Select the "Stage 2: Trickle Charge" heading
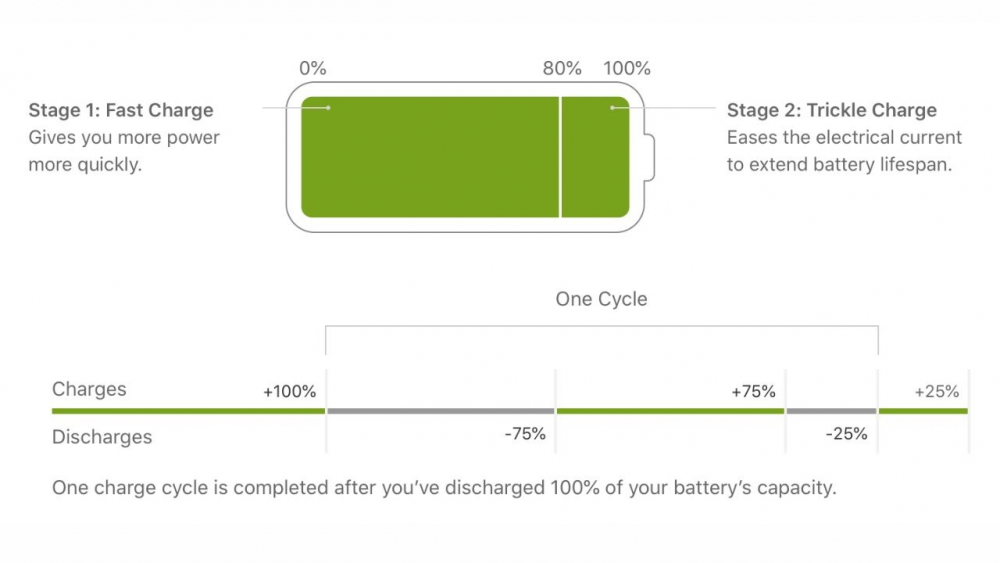 coord(832,110)
